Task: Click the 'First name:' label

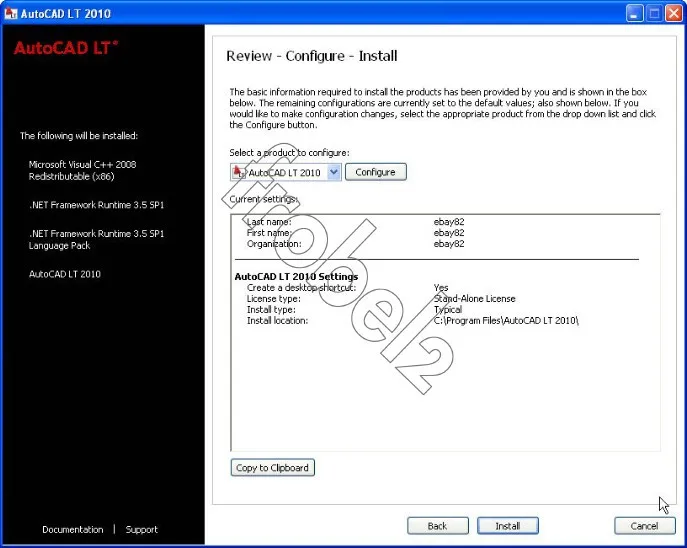Action: pos(269,233)
